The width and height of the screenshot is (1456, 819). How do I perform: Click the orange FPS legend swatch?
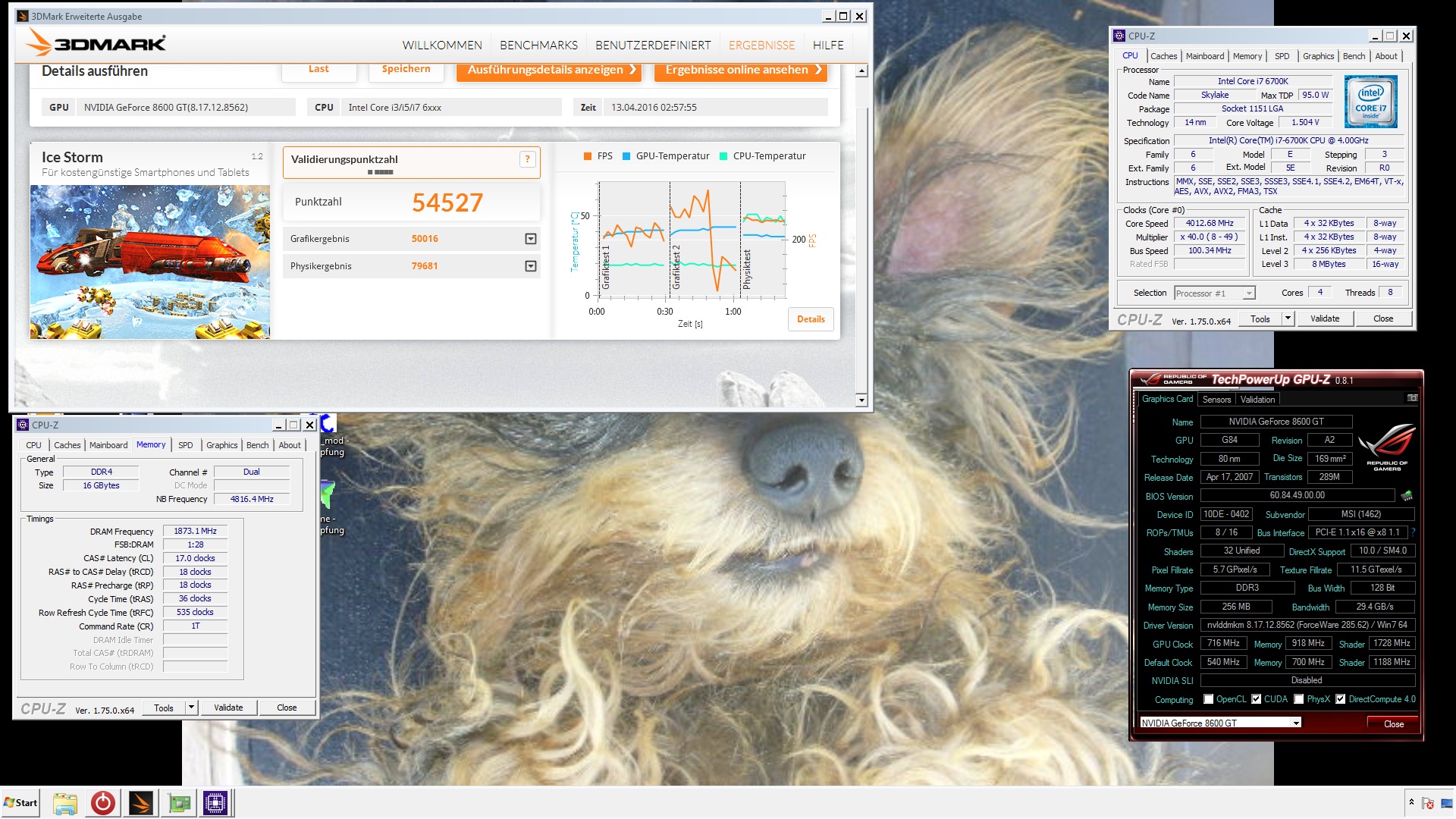pos(588,156)
